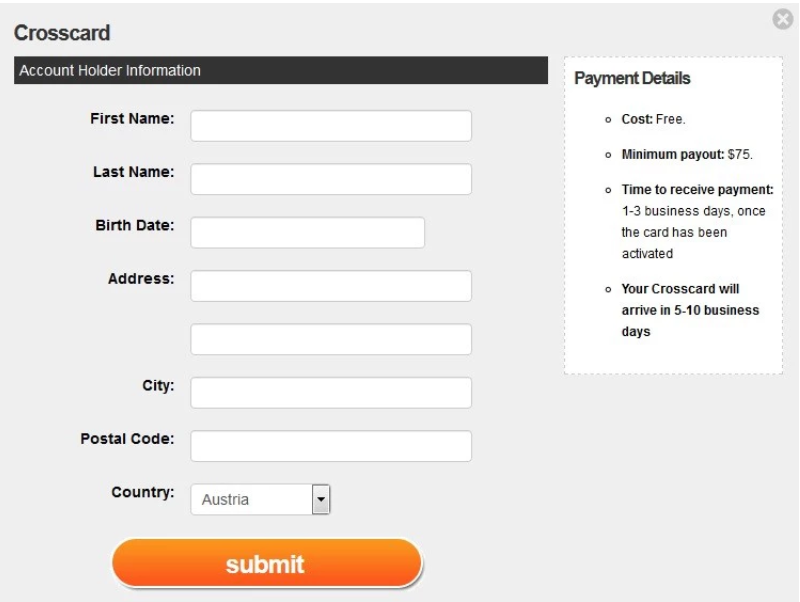The width and height of the screenshot is (800, 602).
Task: Focus the Last Name text box
Action: coord(331,179)
